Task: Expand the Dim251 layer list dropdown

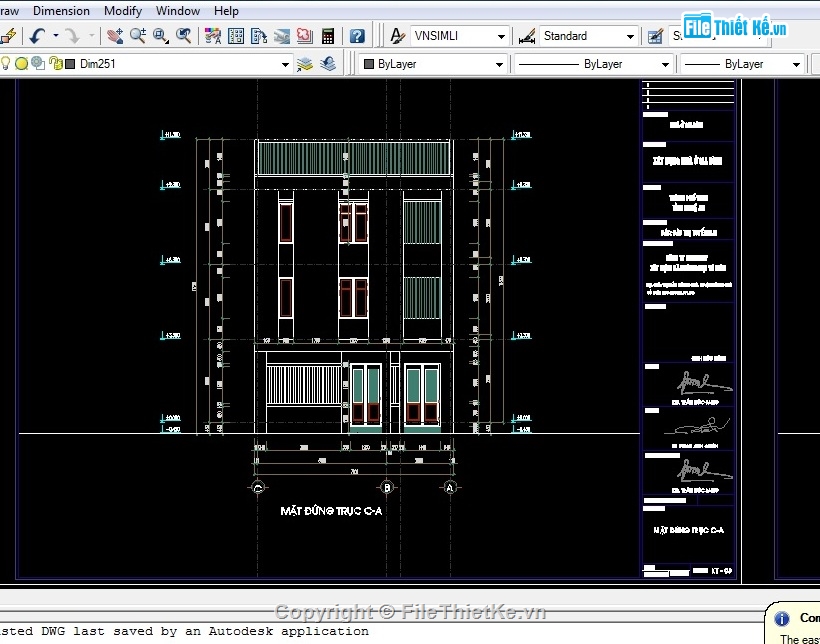Action: click(285, 64)
